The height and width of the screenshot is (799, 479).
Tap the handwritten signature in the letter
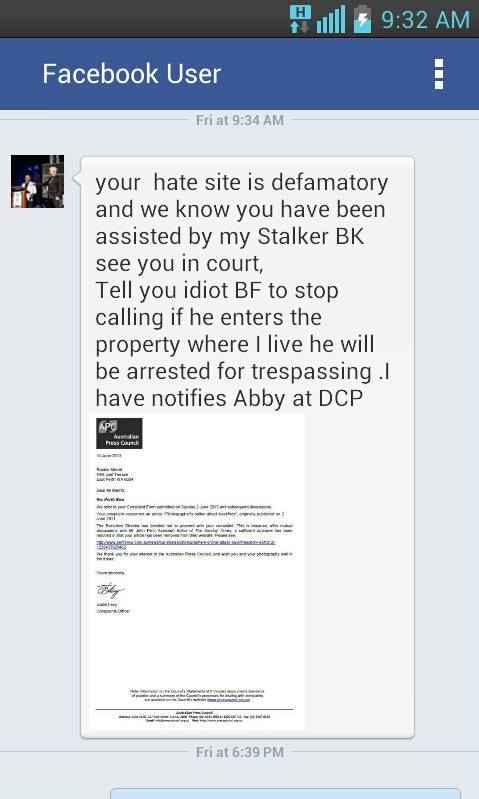point(110,590)
